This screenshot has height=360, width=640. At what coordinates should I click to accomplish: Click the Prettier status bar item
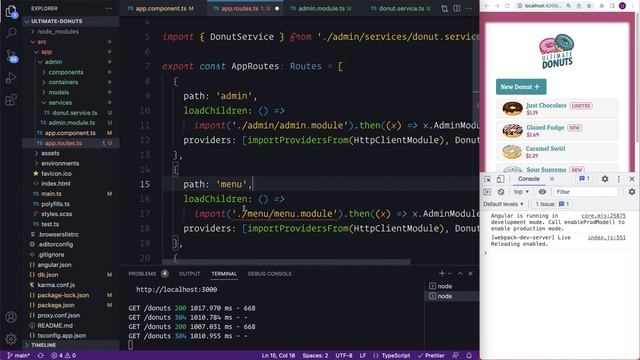(x=431, y=356)
